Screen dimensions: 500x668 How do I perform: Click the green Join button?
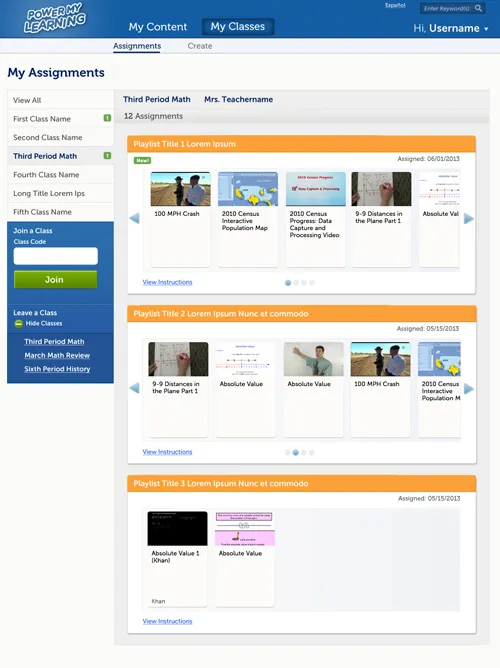click(55, 279)
